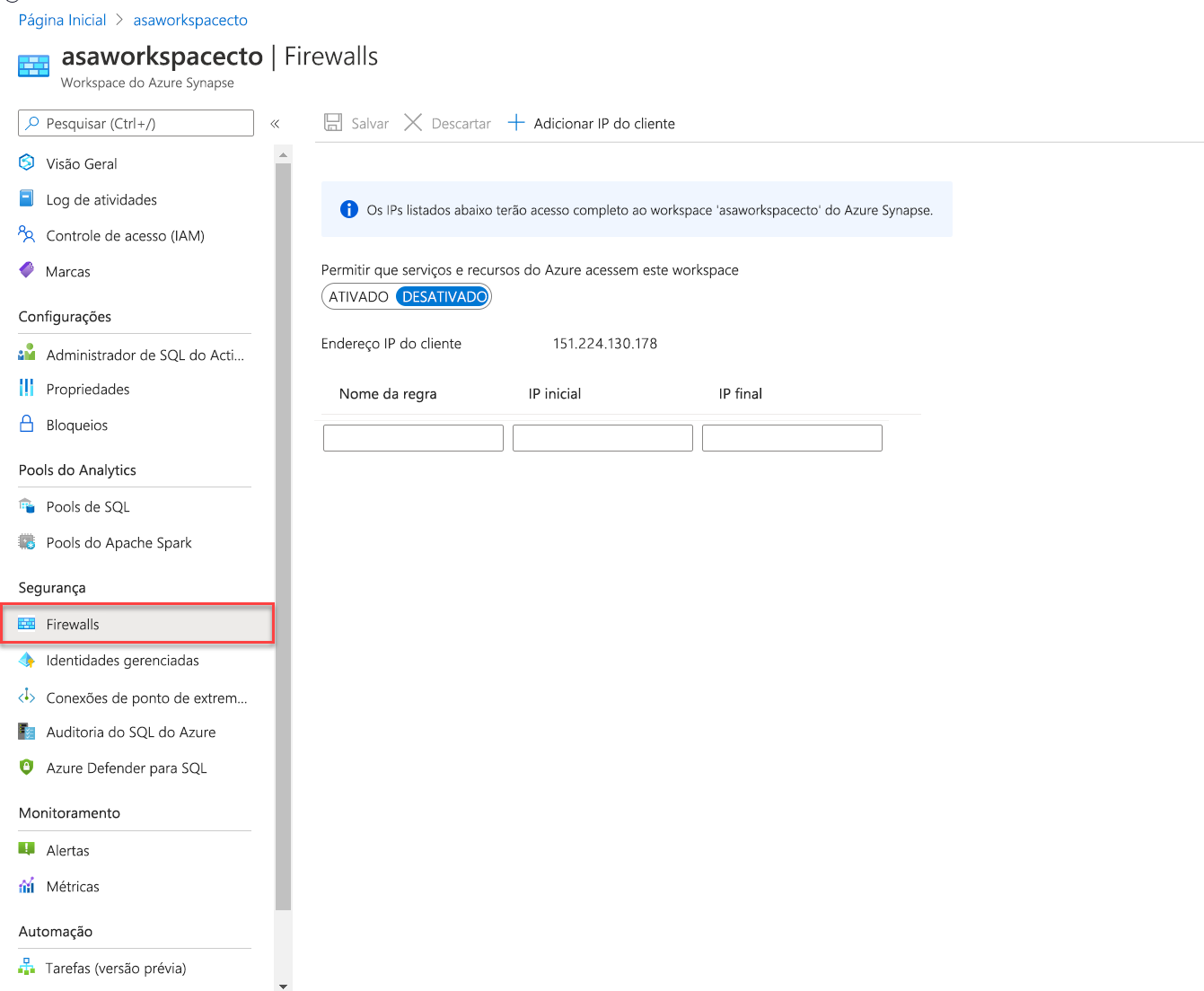This screenshot has width=1204, height=991.
Task: Click the IP final input field
Action: [792, 438]
